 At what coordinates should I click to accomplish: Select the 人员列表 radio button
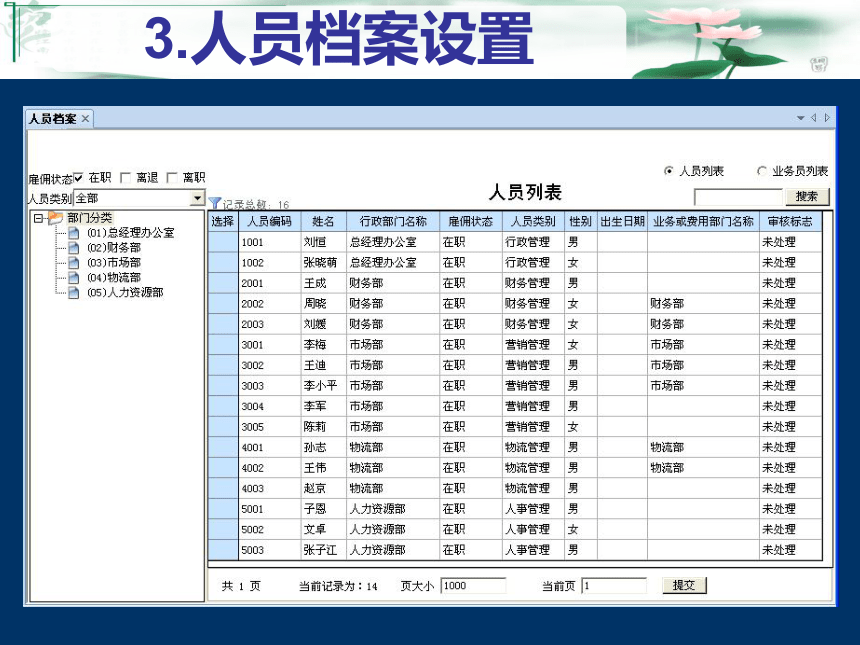click(x=668, y=171)
